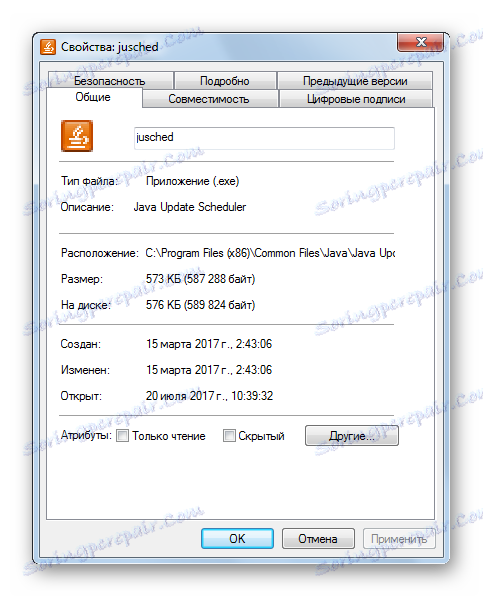Click the Свойства: jusched title bar text
The width and height of the screenshot is (483, 597).
click(110, 47)
